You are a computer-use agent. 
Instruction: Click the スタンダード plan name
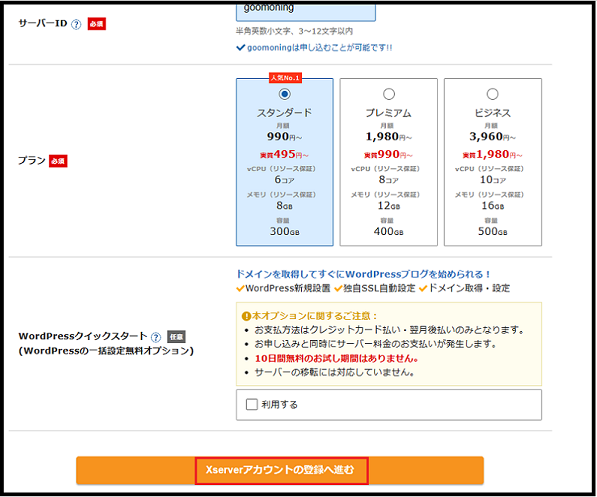(x=284, y=113)
